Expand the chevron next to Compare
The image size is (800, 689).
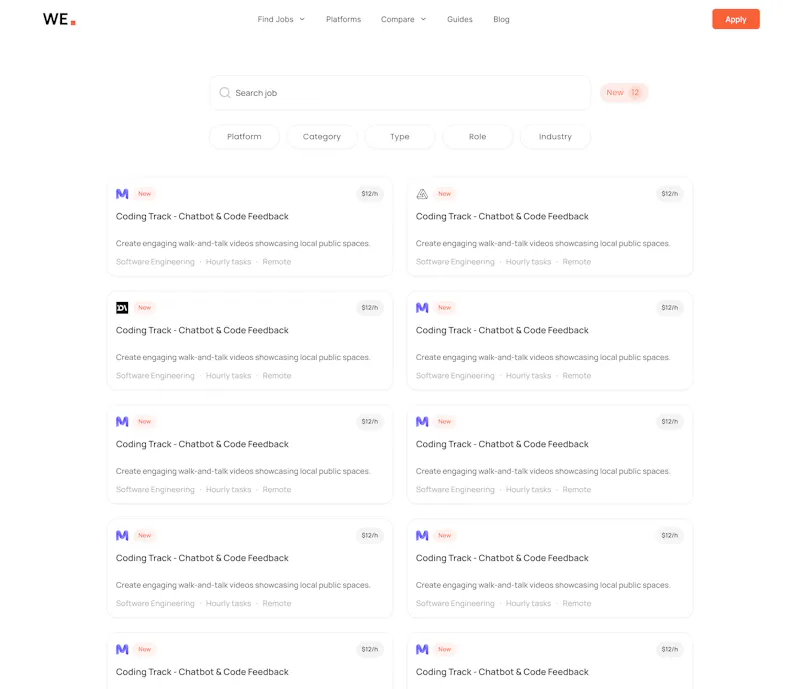423,19
